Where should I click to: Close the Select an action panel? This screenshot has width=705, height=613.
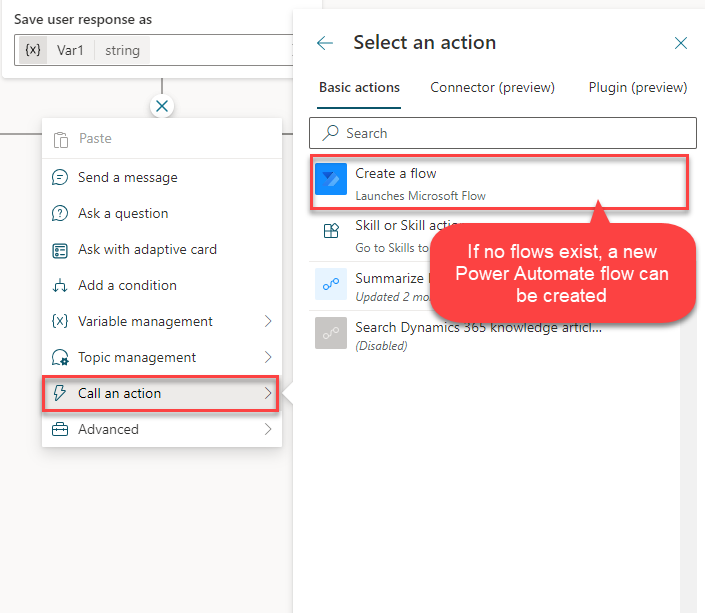click(x=681, y=43)
